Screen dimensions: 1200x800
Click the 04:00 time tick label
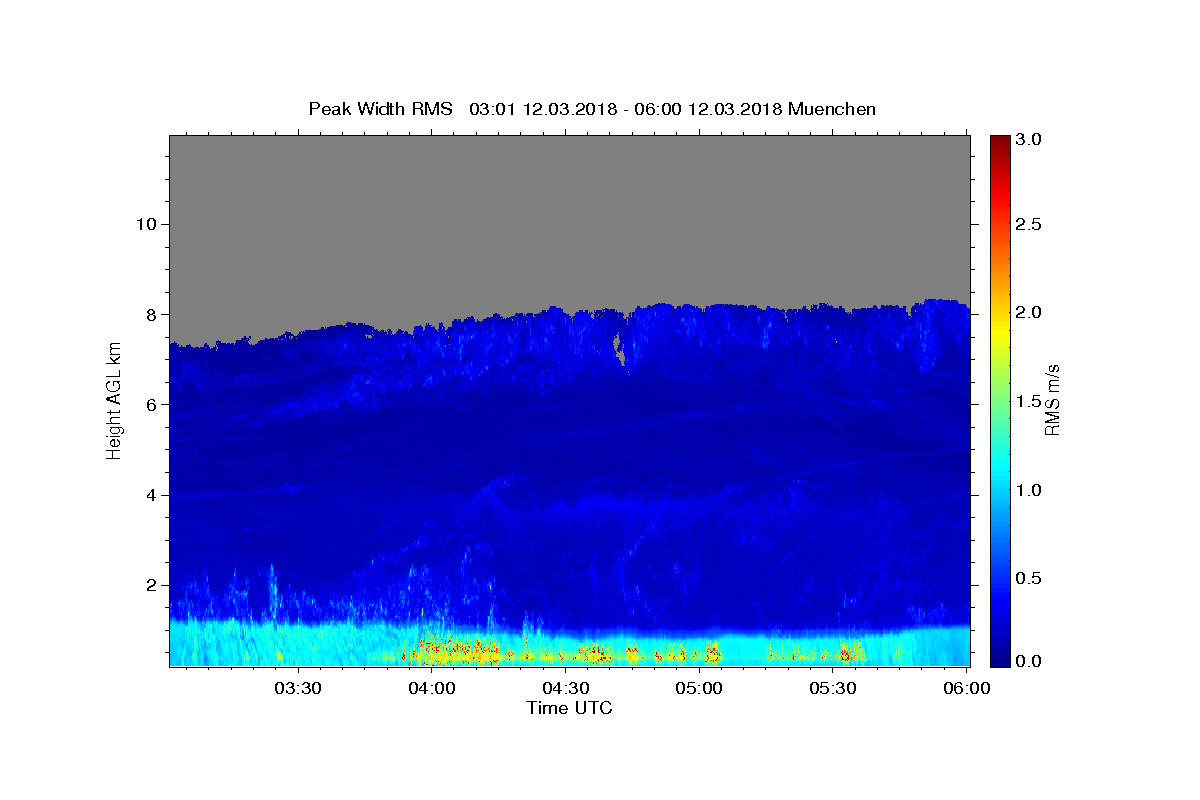point(431,689)
